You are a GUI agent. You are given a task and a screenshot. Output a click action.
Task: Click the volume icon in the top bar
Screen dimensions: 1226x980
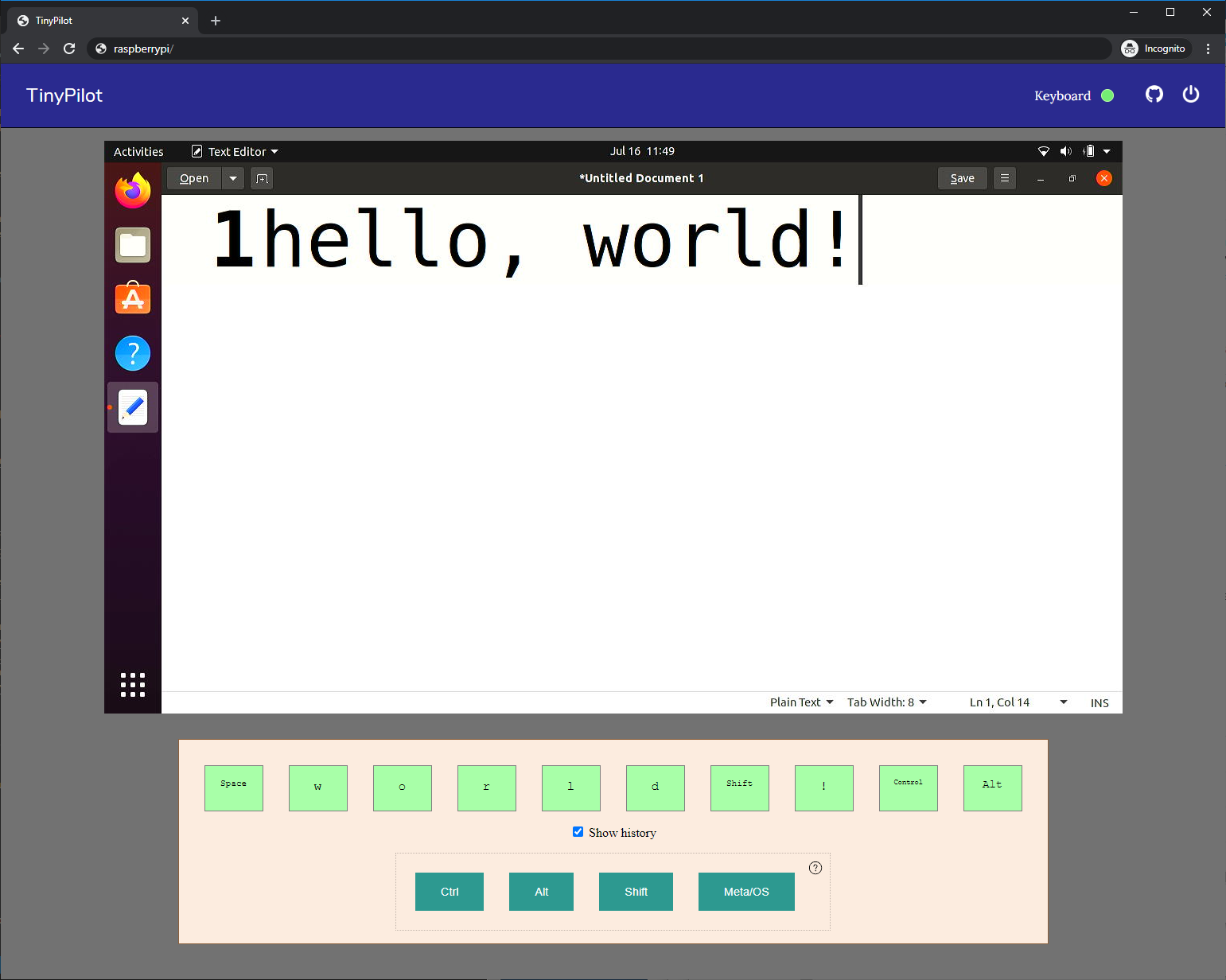(x=1066, y=151)
